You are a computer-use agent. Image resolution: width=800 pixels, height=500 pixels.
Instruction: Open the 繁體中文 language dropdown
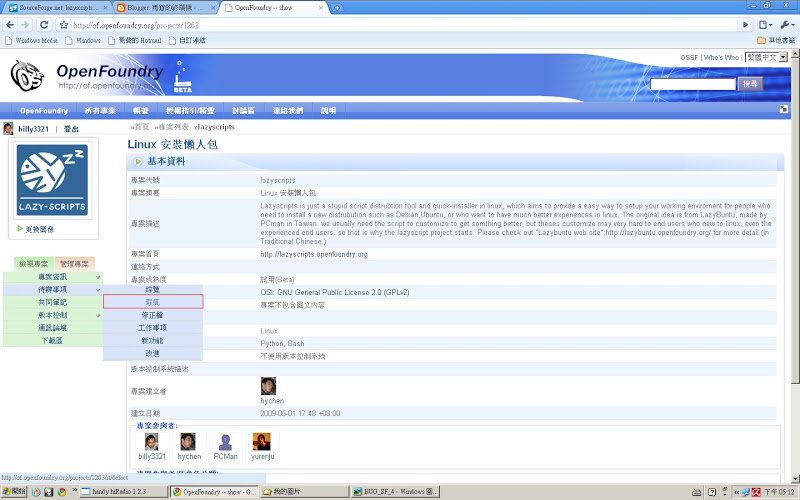click(766, 57)
